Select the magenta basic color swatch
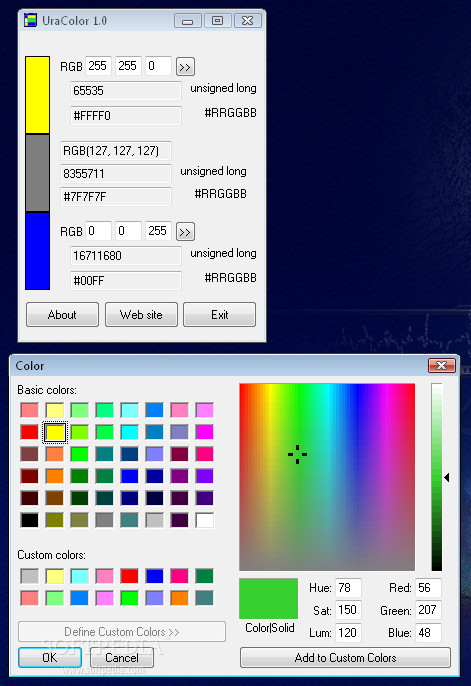Screen dimensions: 471x686 (205, 432)
